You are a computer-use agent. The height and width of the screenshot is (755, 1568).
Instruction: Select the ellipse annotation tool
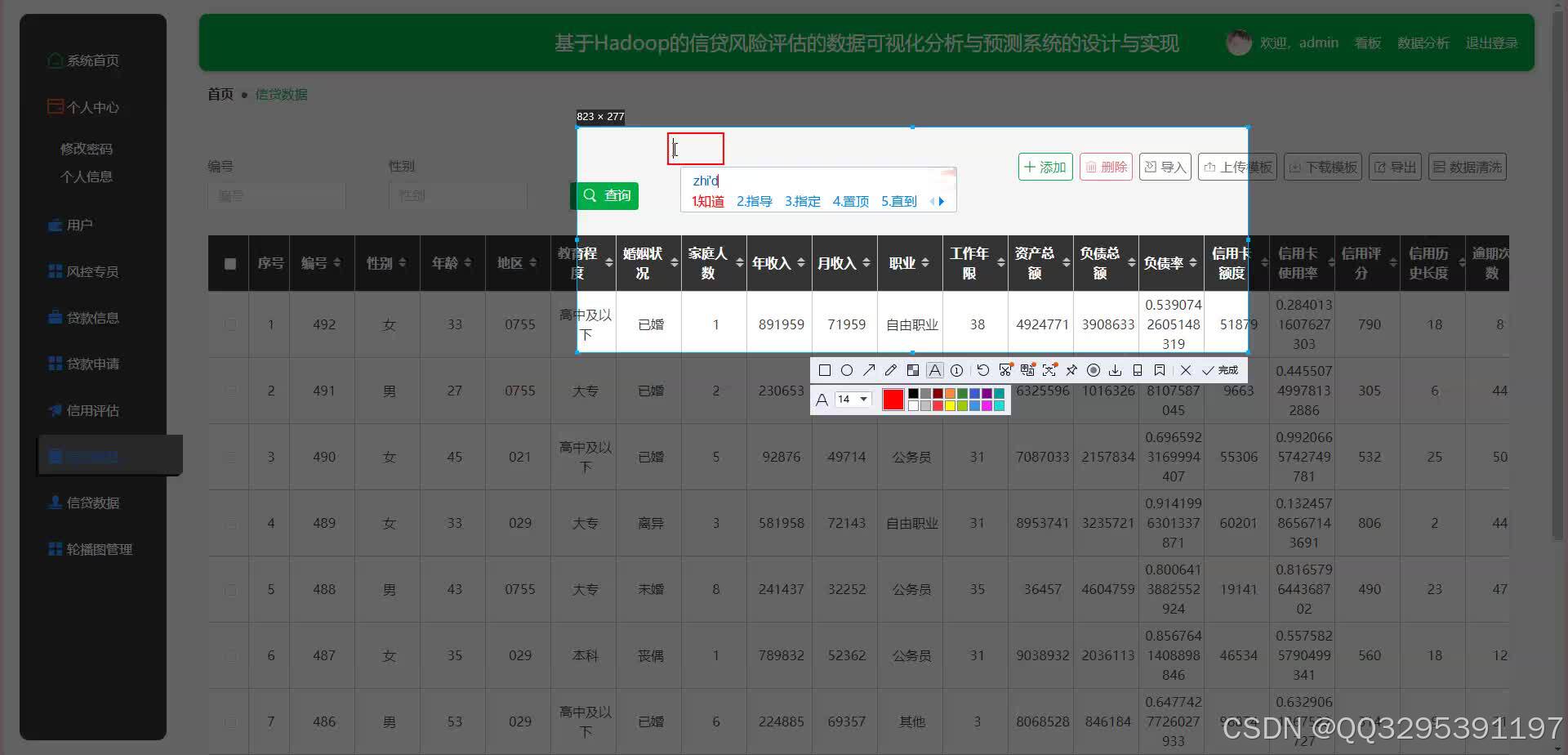[x=848, y=369]
